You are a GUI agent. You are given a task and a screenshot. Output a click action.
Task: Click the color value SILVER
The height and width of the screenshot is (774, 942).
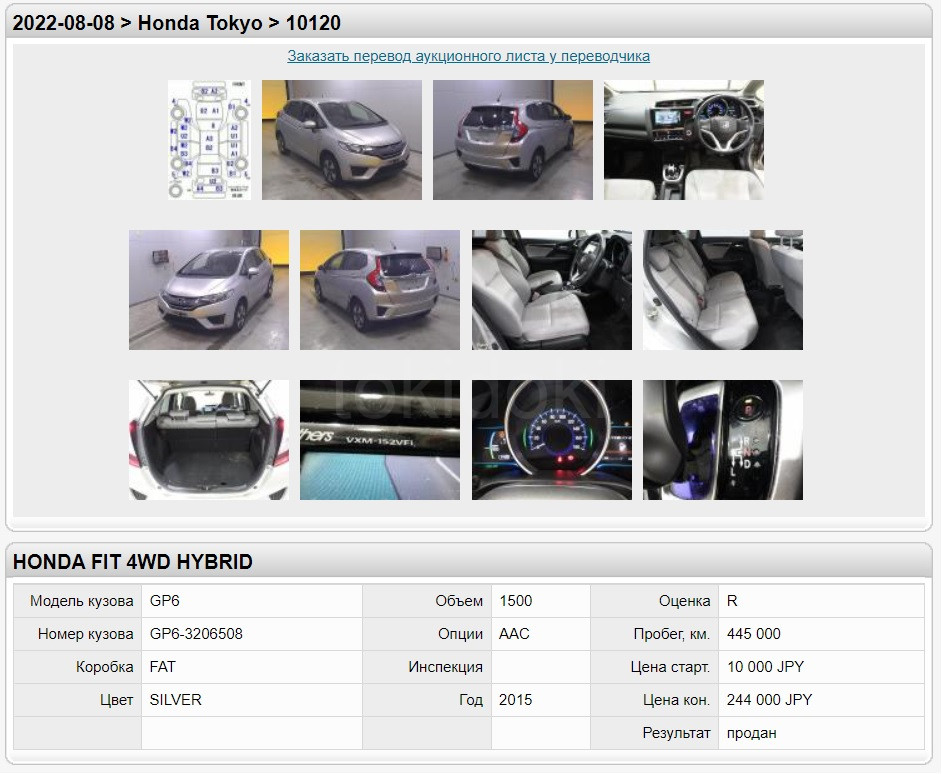tap(175, 700)
